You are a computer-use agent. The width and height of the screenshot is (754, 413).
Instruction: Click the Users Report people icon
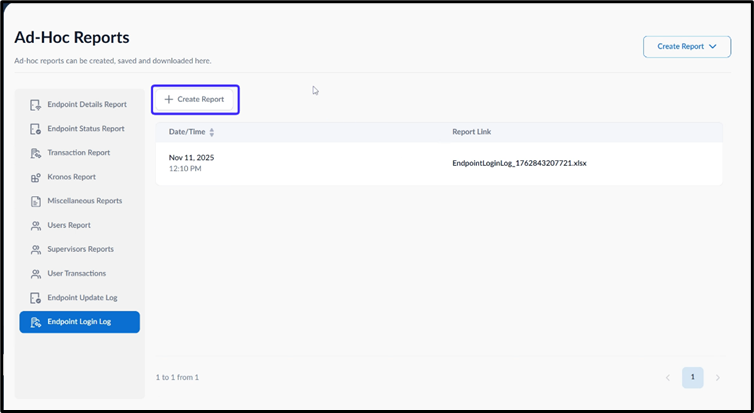[x=36, y=225]
